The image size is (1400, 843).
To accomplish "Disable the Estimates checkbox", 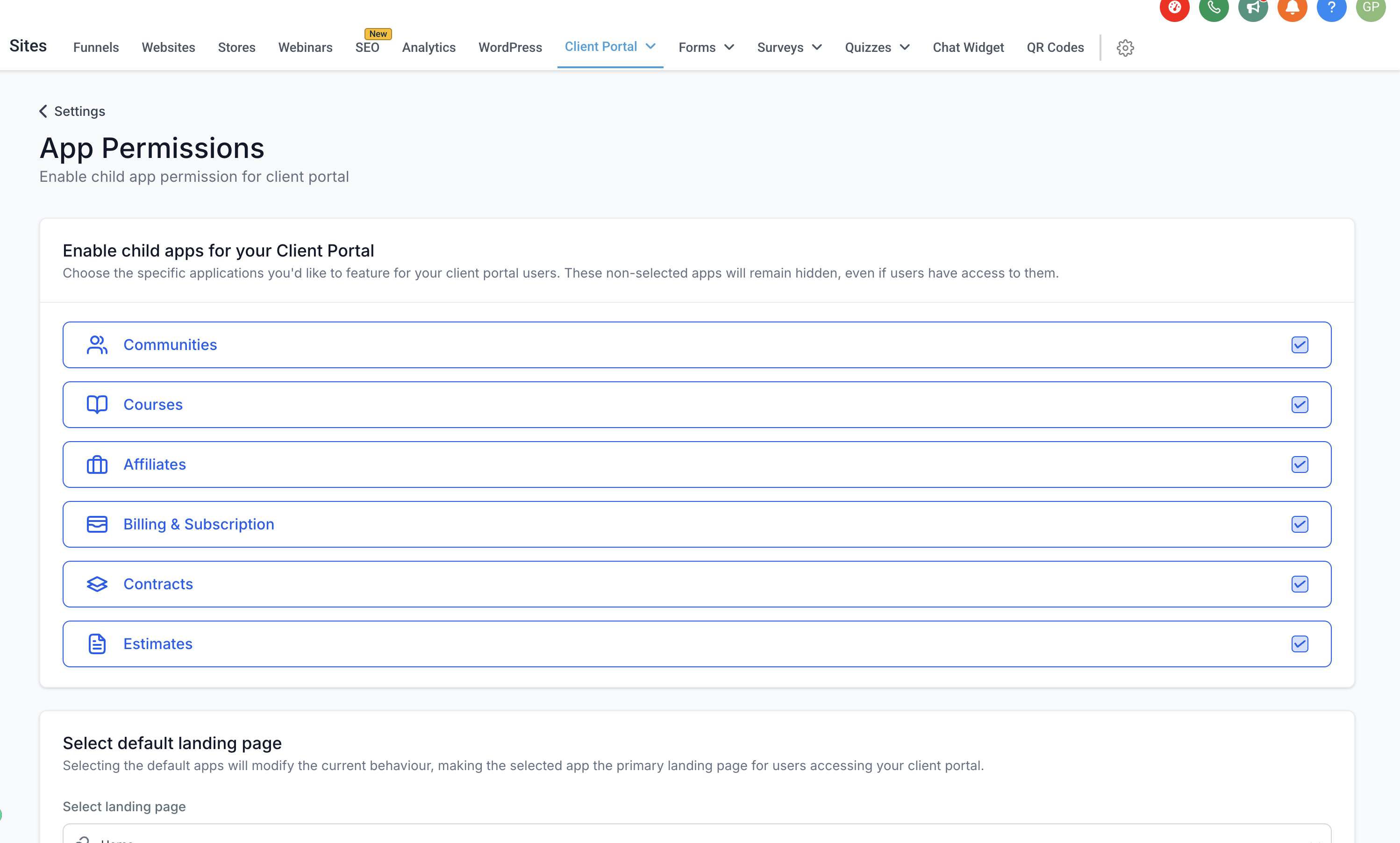I will (1300, 643).
